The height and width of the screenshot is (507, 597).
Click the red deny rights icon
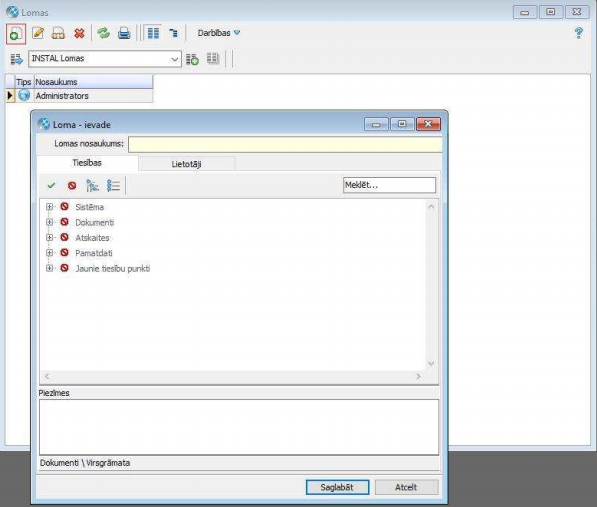pyautogui.click(x=72, y=185)
